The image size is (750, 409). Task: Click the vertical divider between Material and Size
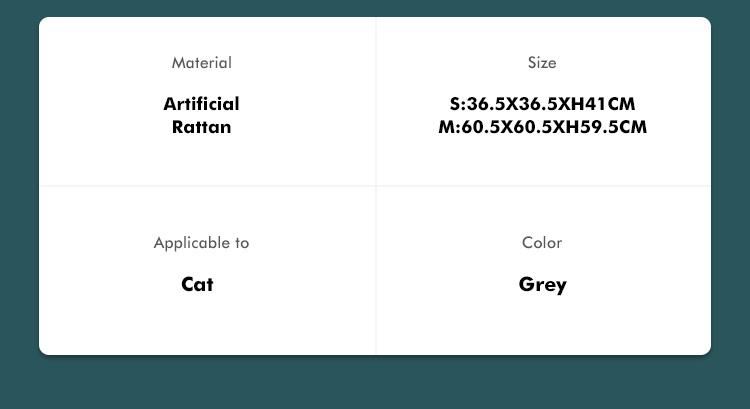point(376,101)
